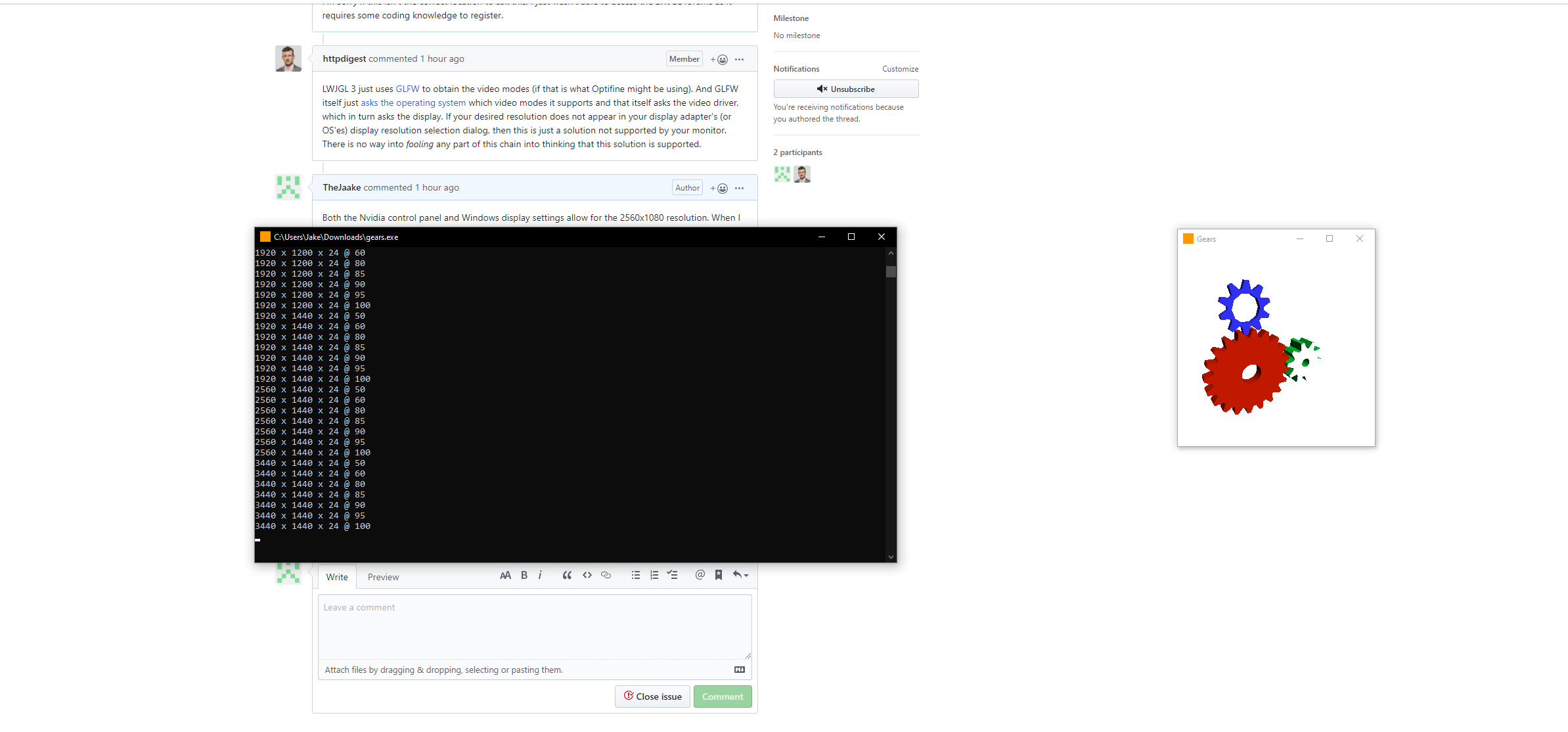Select the Write tab

337,577
